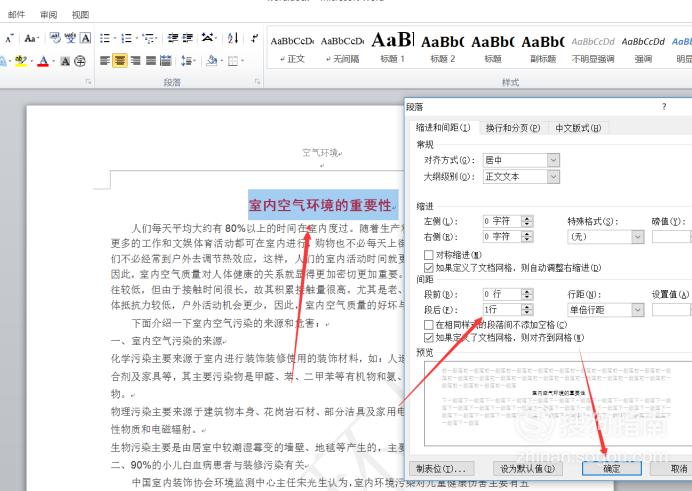
Task: Open the 段落 group dialog launcher
Action: click(257, 82)
